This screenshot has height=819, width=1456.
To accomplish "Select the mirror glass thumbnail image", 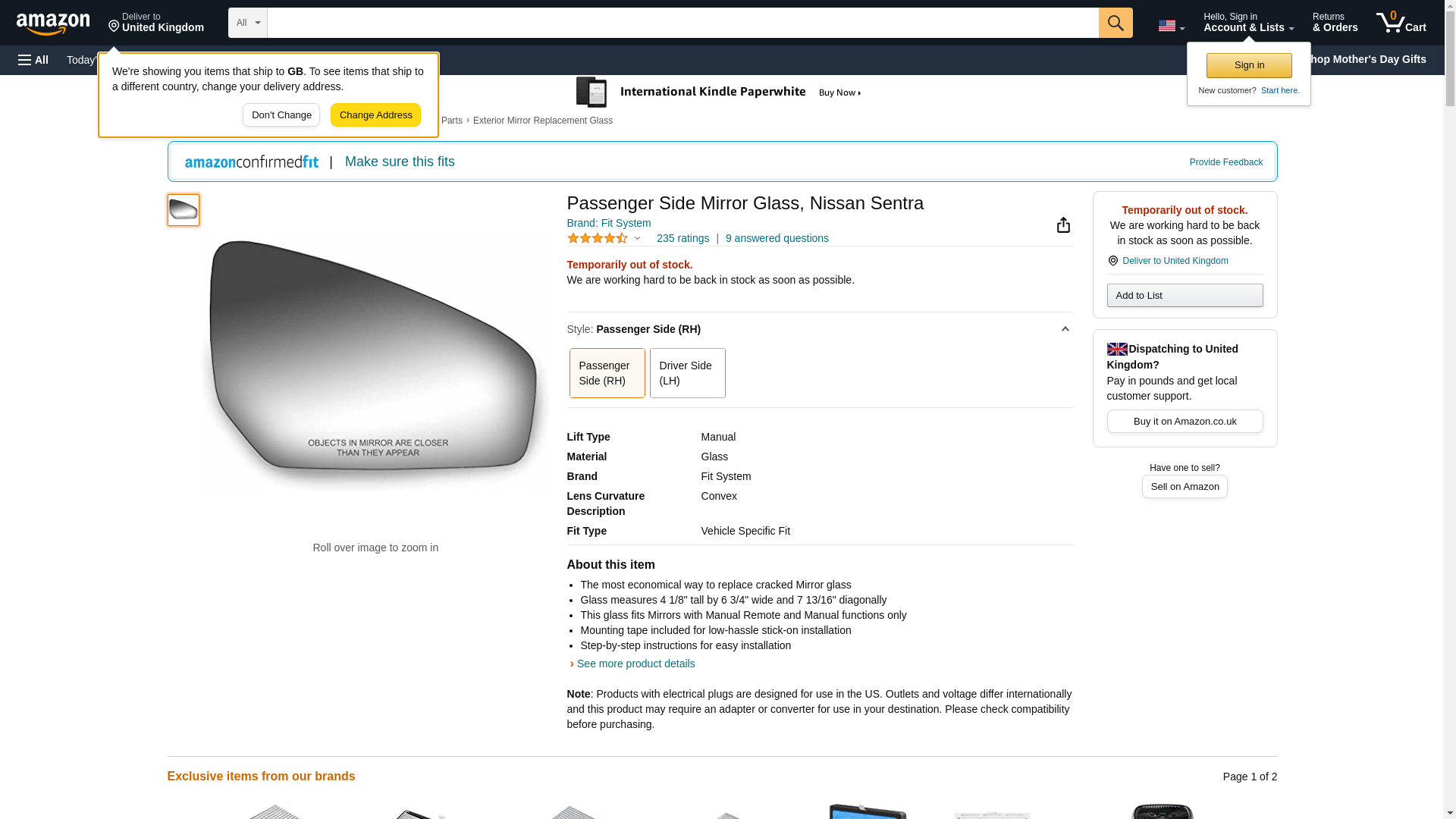I will (x=184, y=210).
